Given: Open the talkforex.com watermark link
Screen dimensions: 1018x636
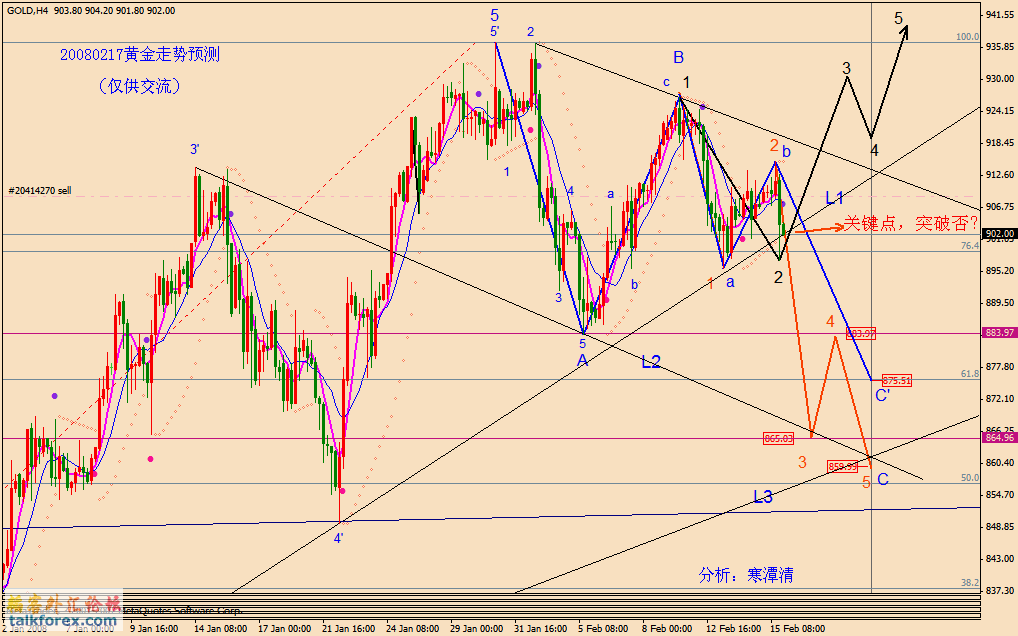Looking at the screenshot, I should click(x=58, y=621).
